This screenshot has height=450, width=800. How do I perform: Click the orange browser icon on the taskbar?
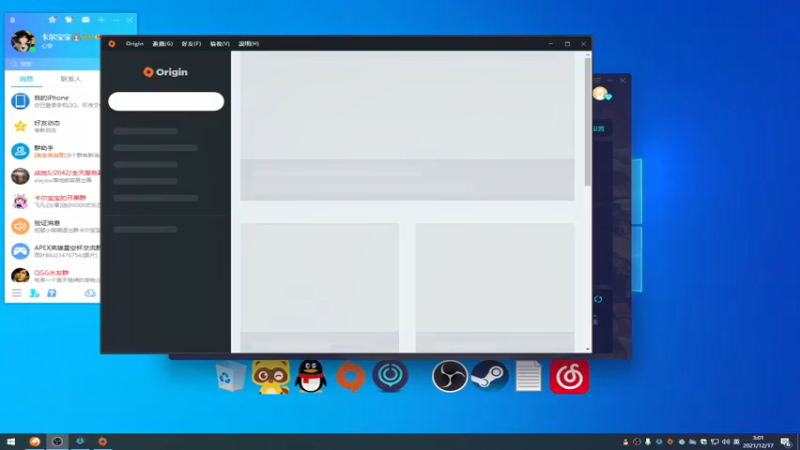click(x=34, y=442)
